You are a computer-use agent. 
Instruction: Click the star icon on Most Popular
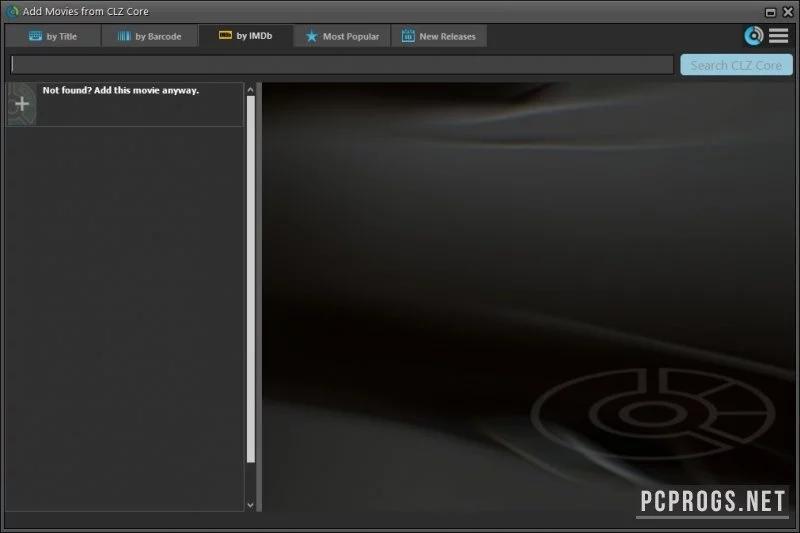click(311, 36)
